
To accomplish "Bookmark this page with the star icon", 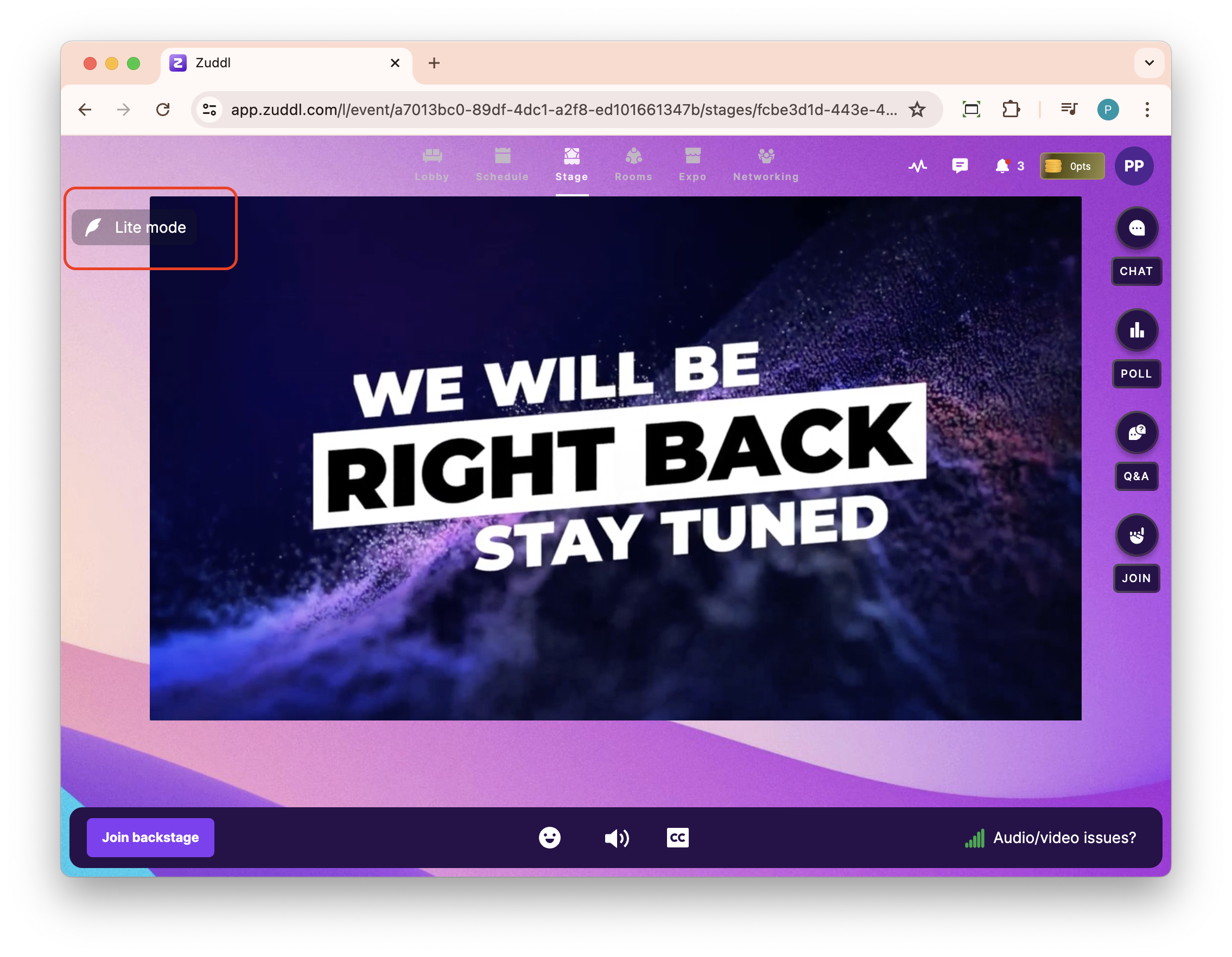I will coord(917,110).
